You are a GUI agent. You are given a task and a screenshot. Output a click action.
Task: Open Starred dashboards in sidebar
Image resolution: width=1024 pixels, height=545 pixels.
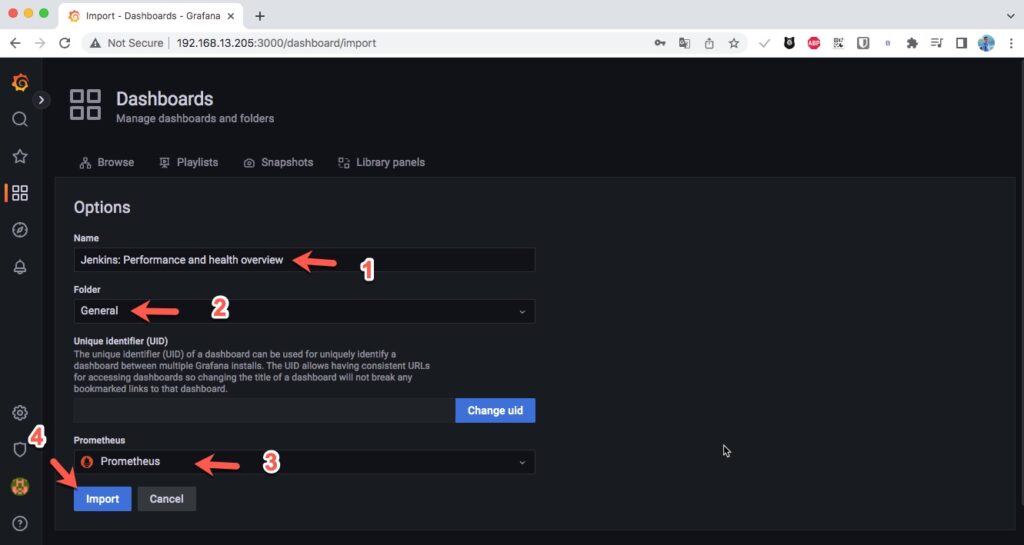(20, 156)
